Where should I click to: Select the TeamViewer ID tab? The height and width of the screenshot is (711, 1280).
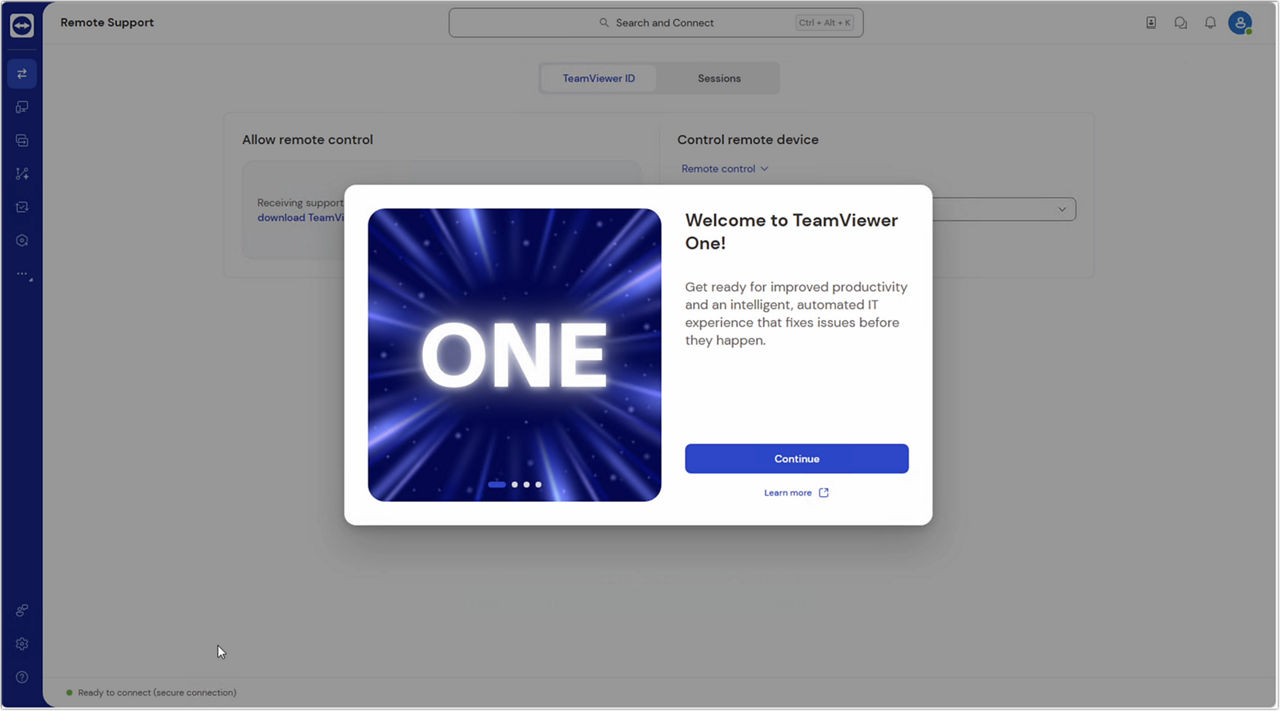point(598,79)
